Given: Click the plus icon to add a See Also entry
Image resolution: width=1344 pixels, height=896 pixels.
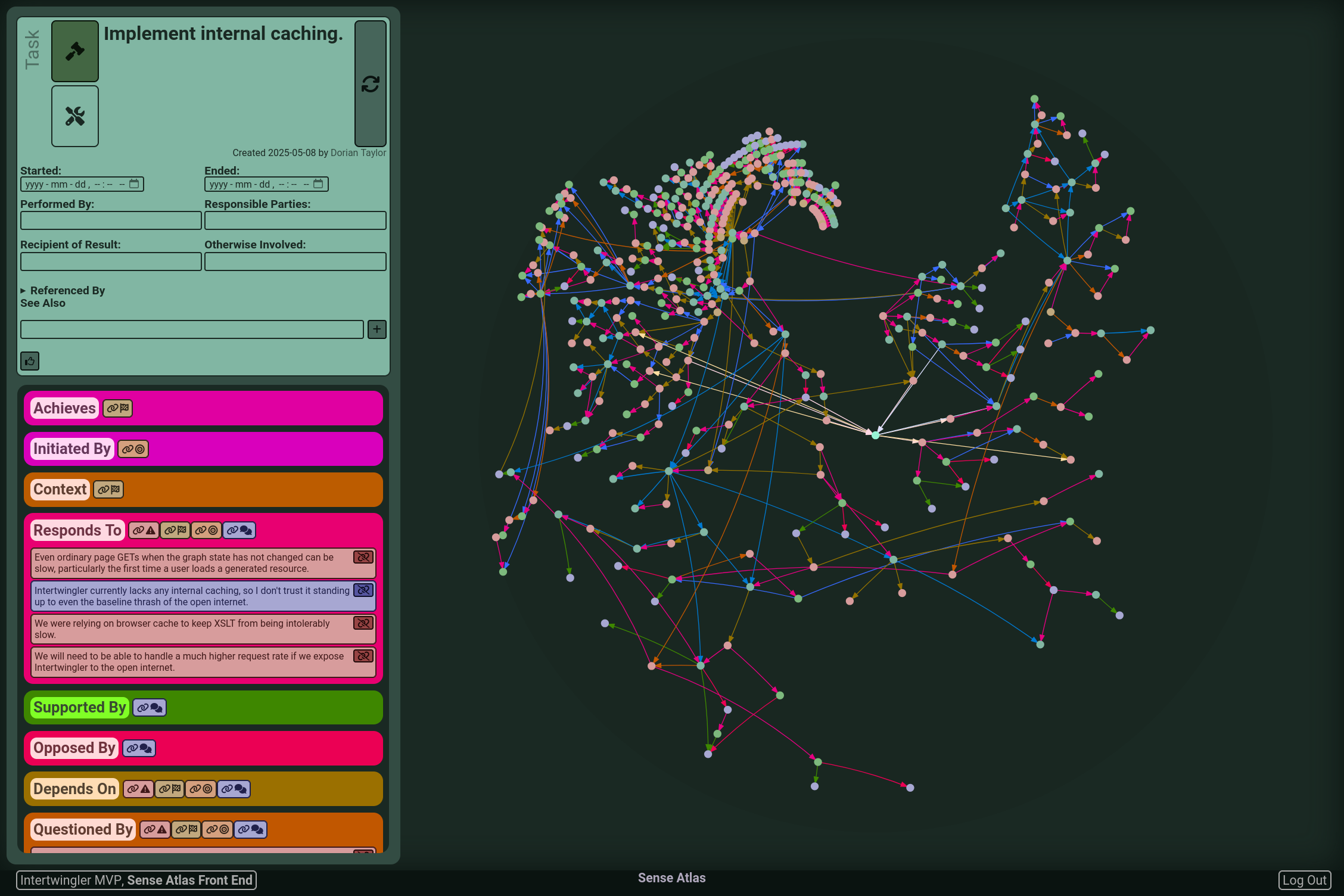Looking at the screenshot, I should click(x=377, y=329).
